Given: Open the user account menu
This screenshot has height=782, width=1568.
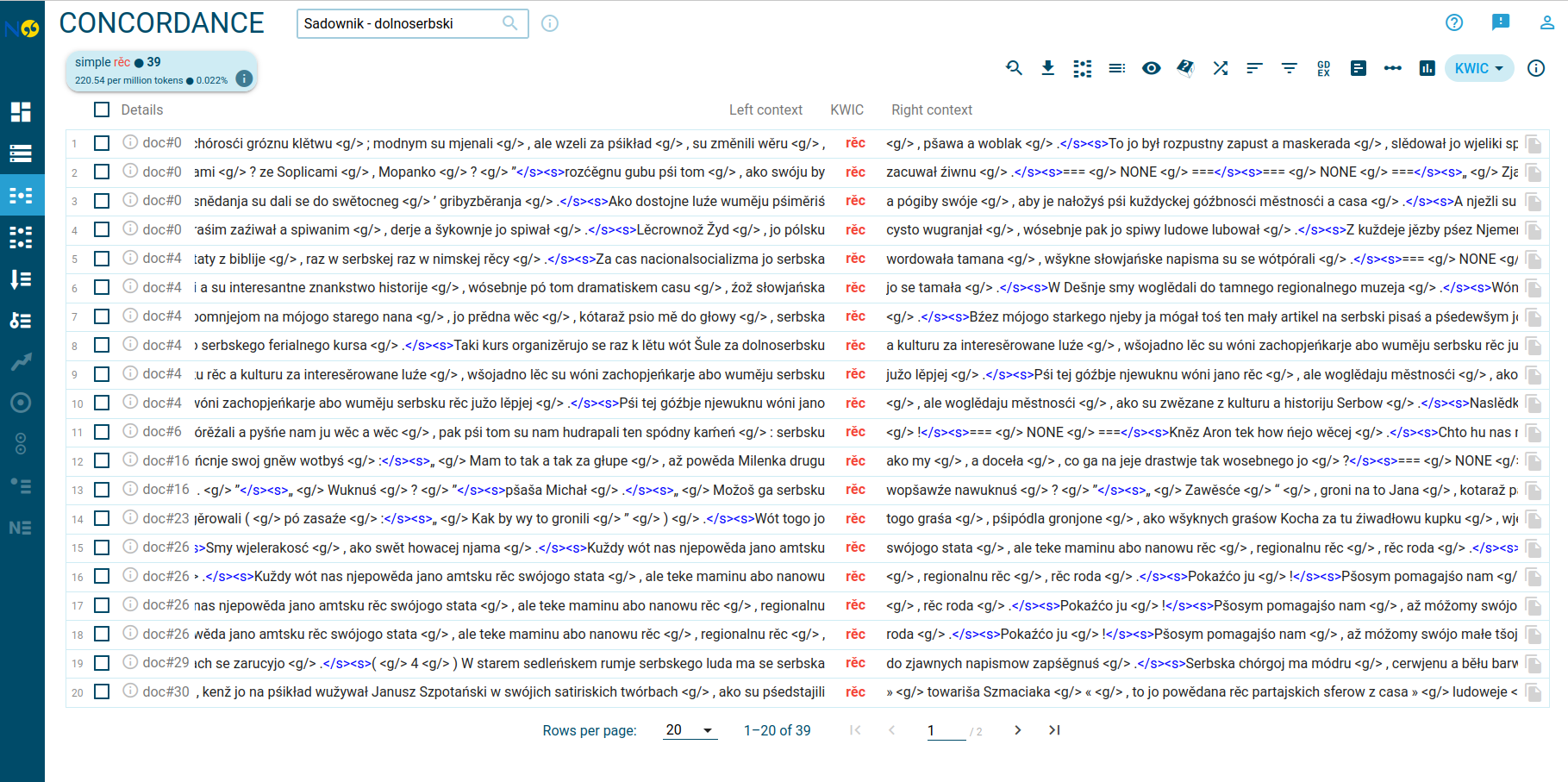Looking at the screenshot, I should coord(1547,22).
